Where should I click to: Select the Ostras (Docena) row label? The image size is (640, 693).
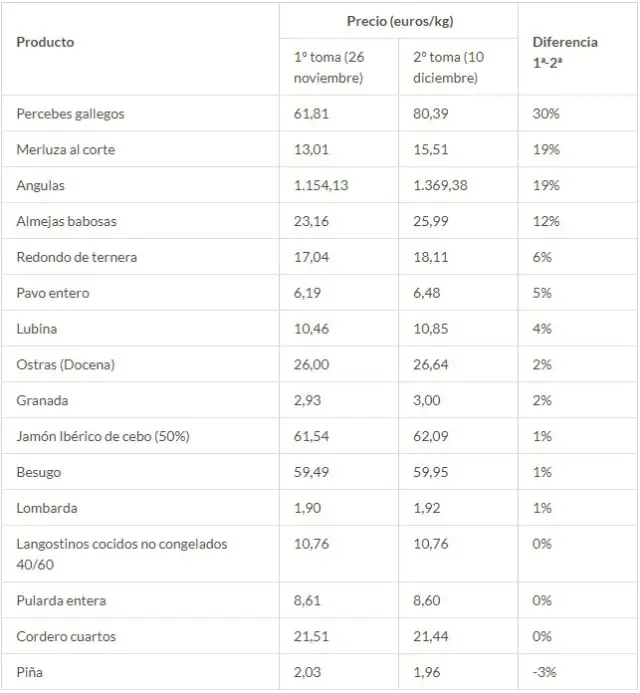(66, 365)
